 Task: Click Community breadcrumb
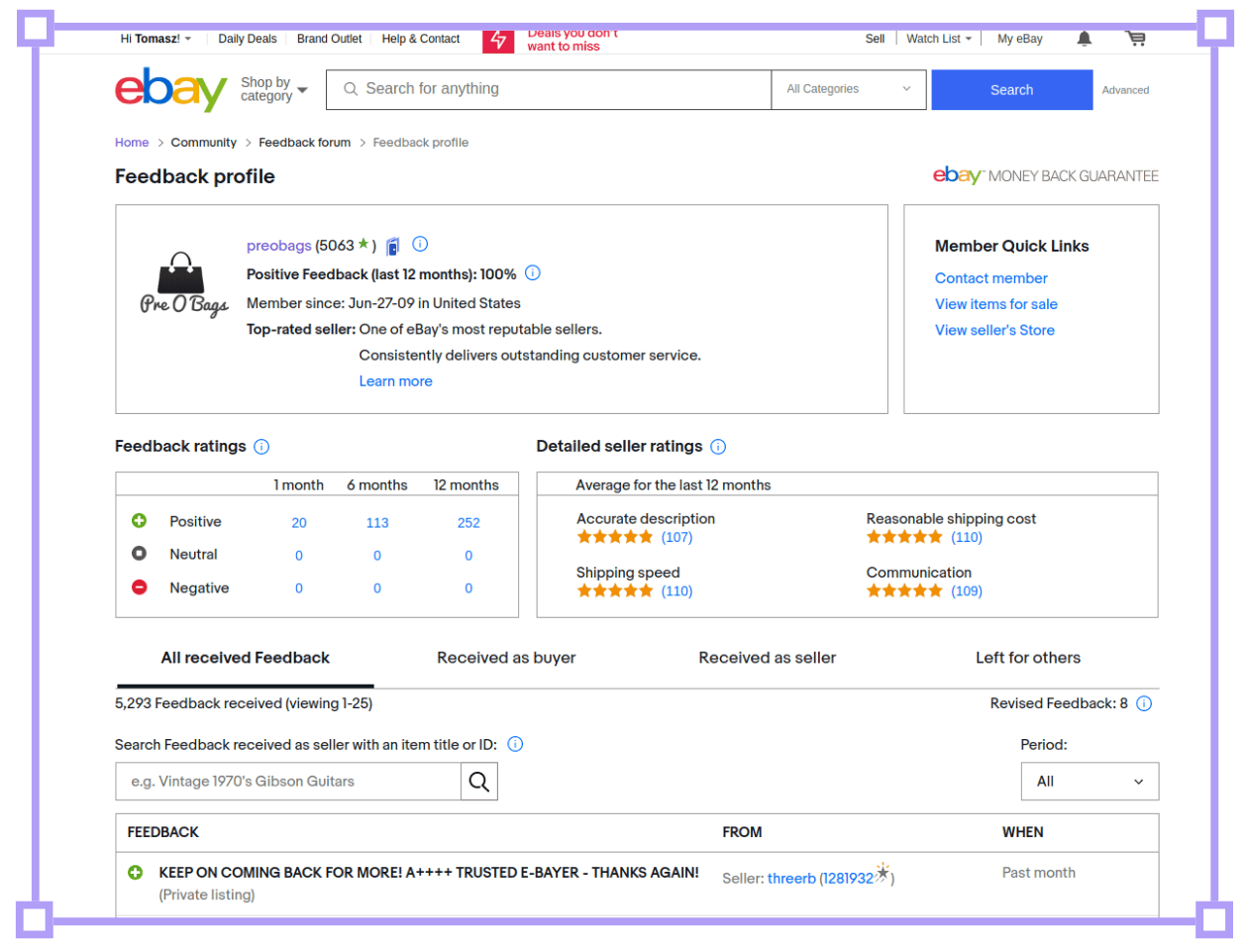[204, 143]
